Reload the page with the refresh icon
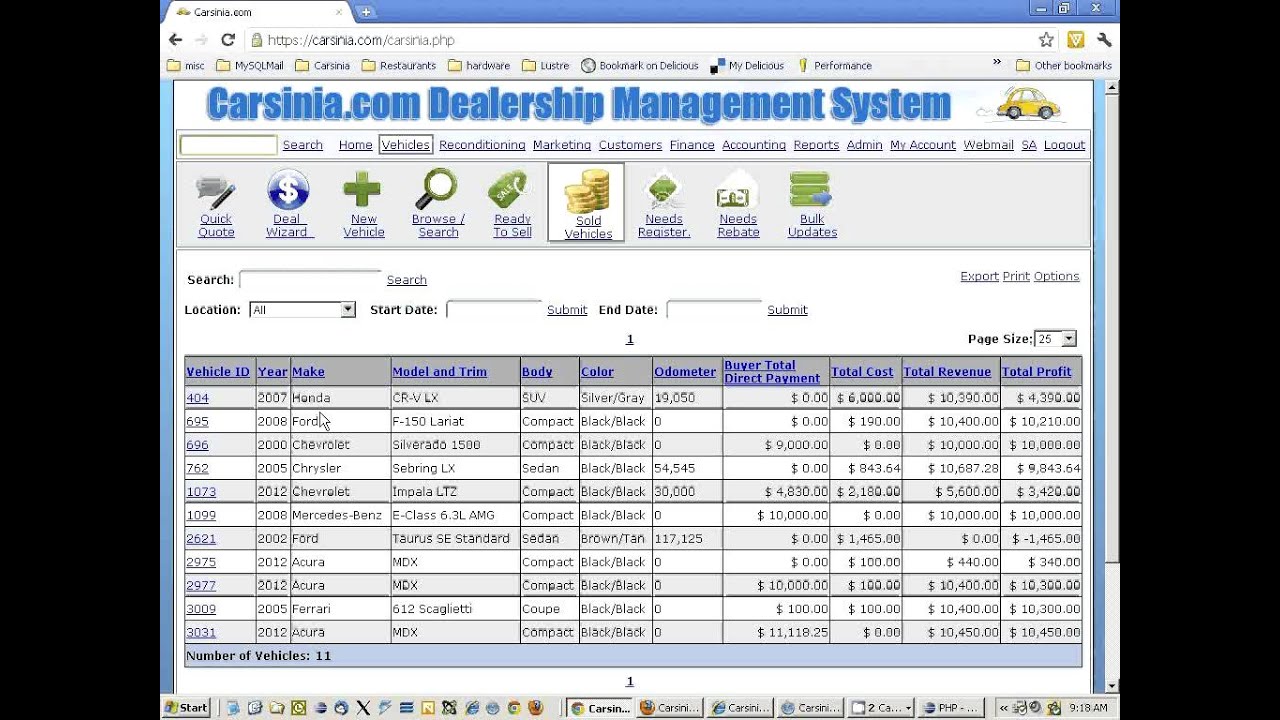Screen dimensions: 1280x720 click(x=228, y=40)
